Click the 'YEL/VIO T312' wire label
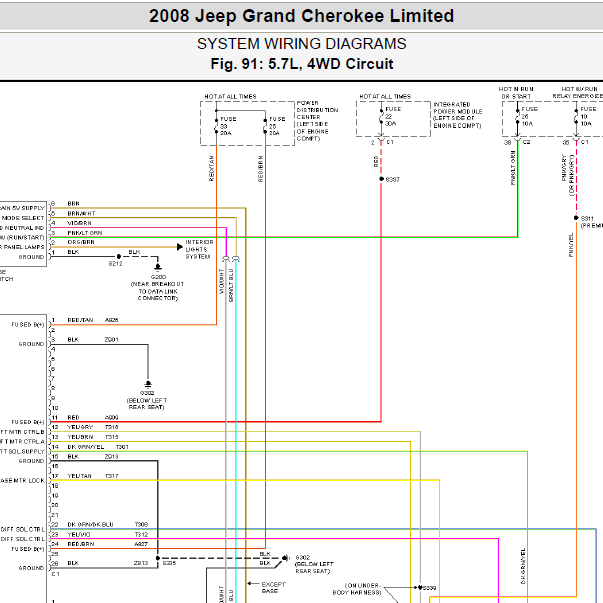The height and width of the screenshot is (603, 603). [108, 535]
